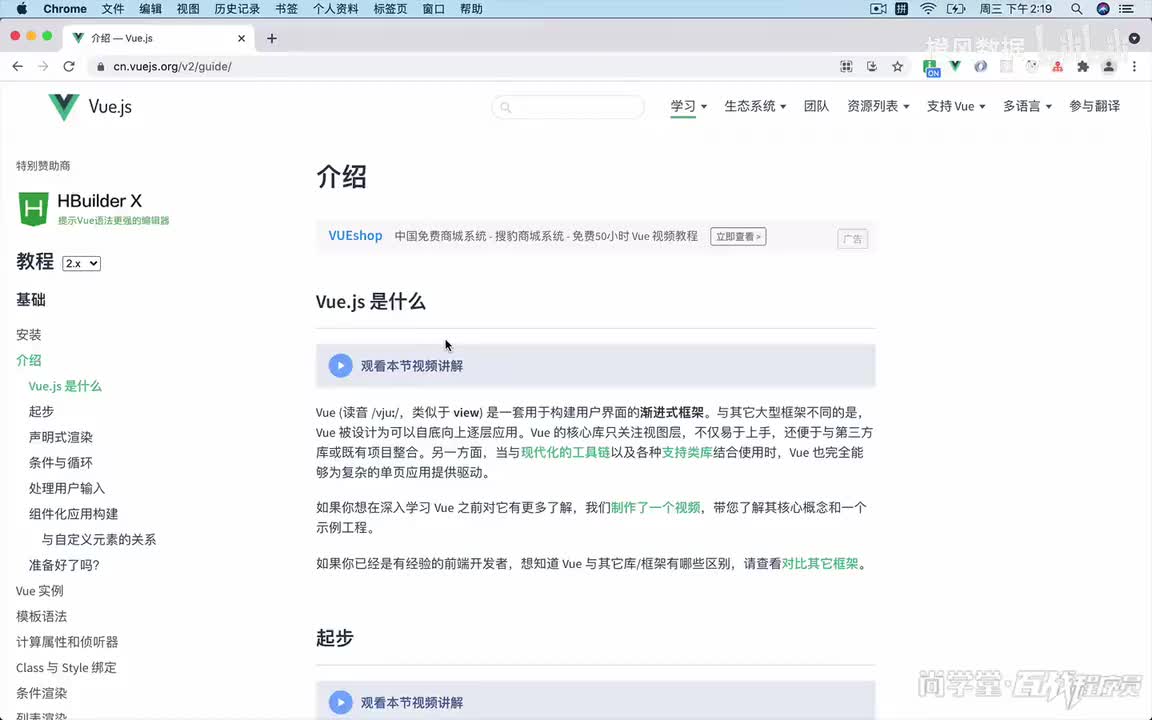The height and width of the screenshot is (720, 1152).
Task: Open the 视图 menu
Action: click(188, 9)
